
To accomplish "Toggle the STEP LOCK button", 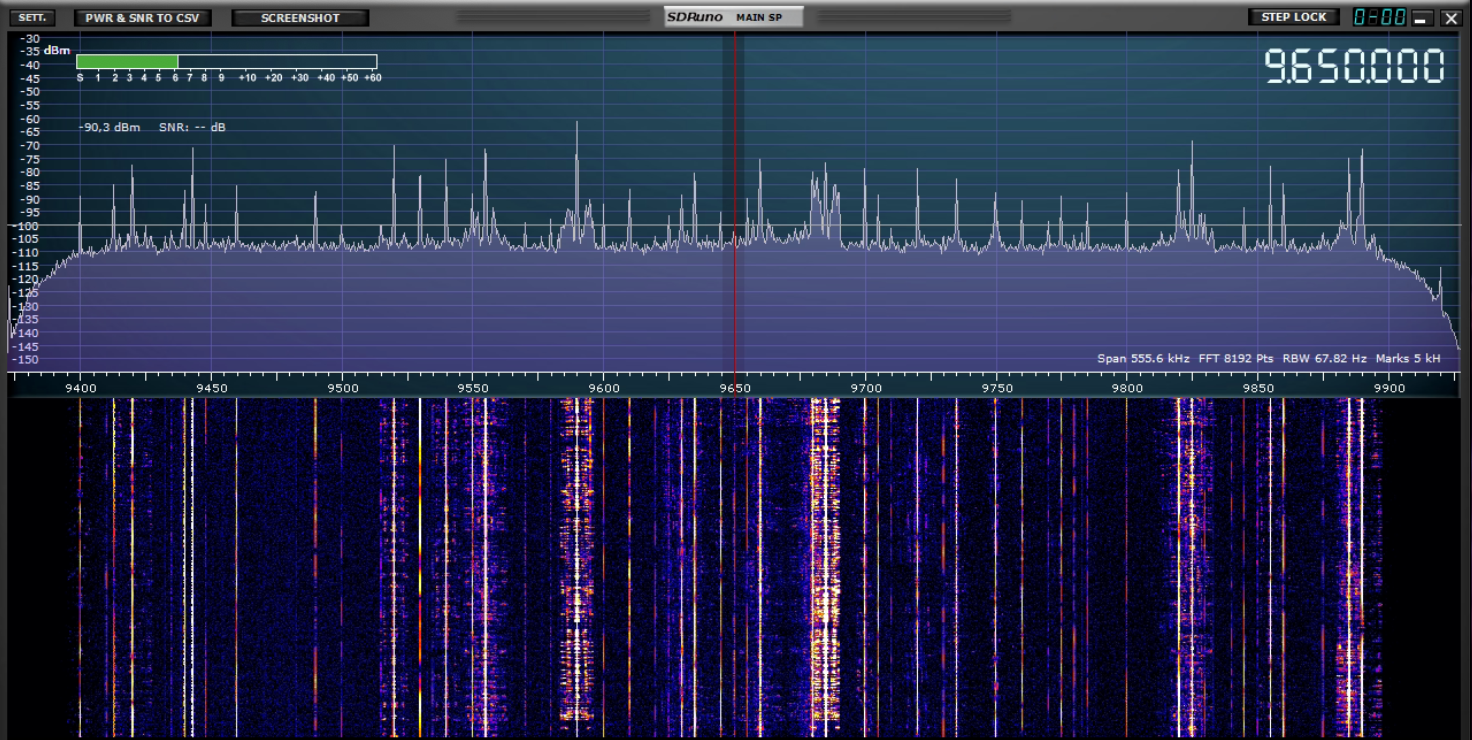I will click(x=1293, y=17).
